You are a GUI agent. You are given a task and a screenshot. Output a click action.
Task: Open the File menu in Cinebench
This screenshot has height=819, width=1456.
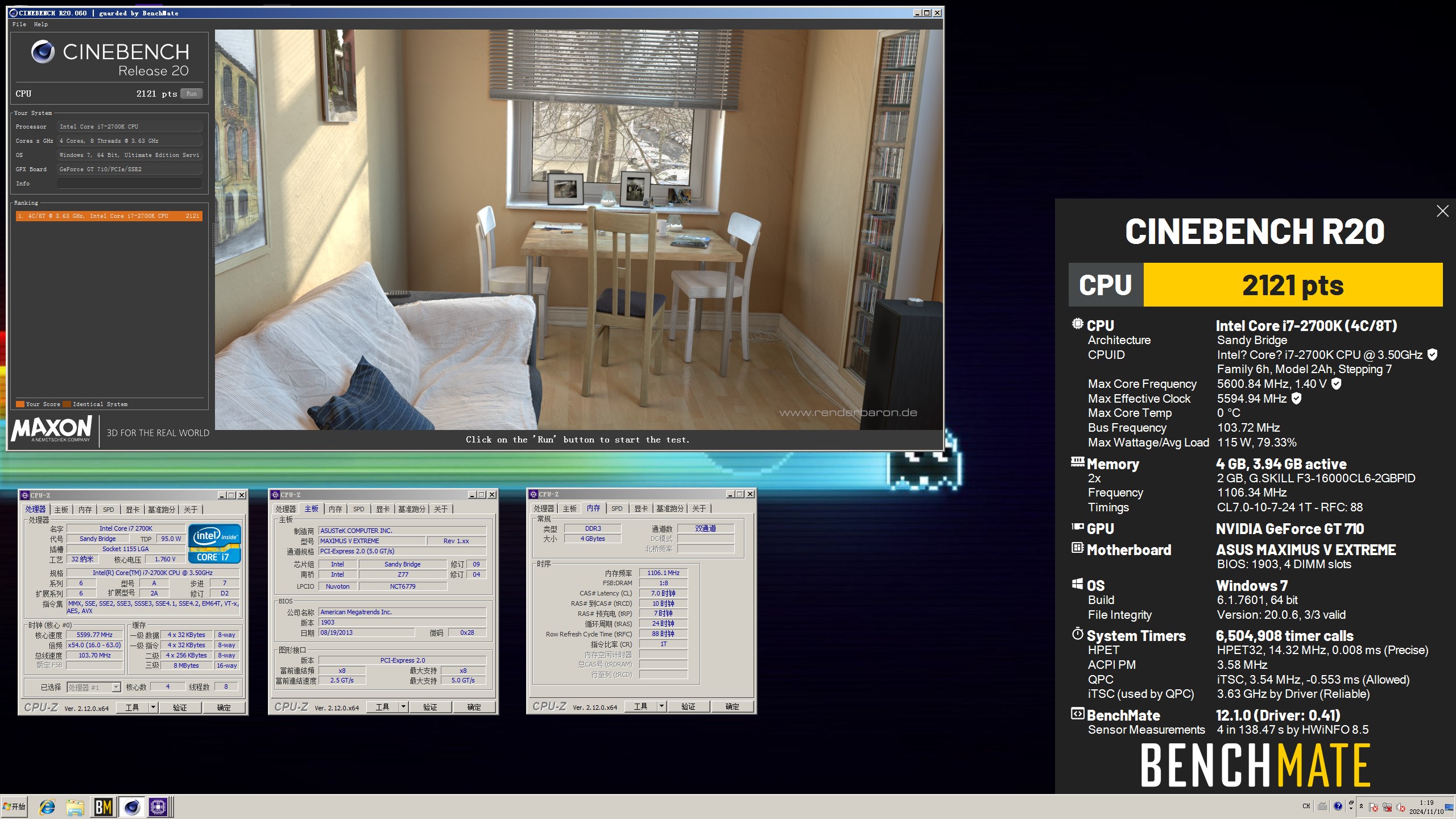point(19,24)
